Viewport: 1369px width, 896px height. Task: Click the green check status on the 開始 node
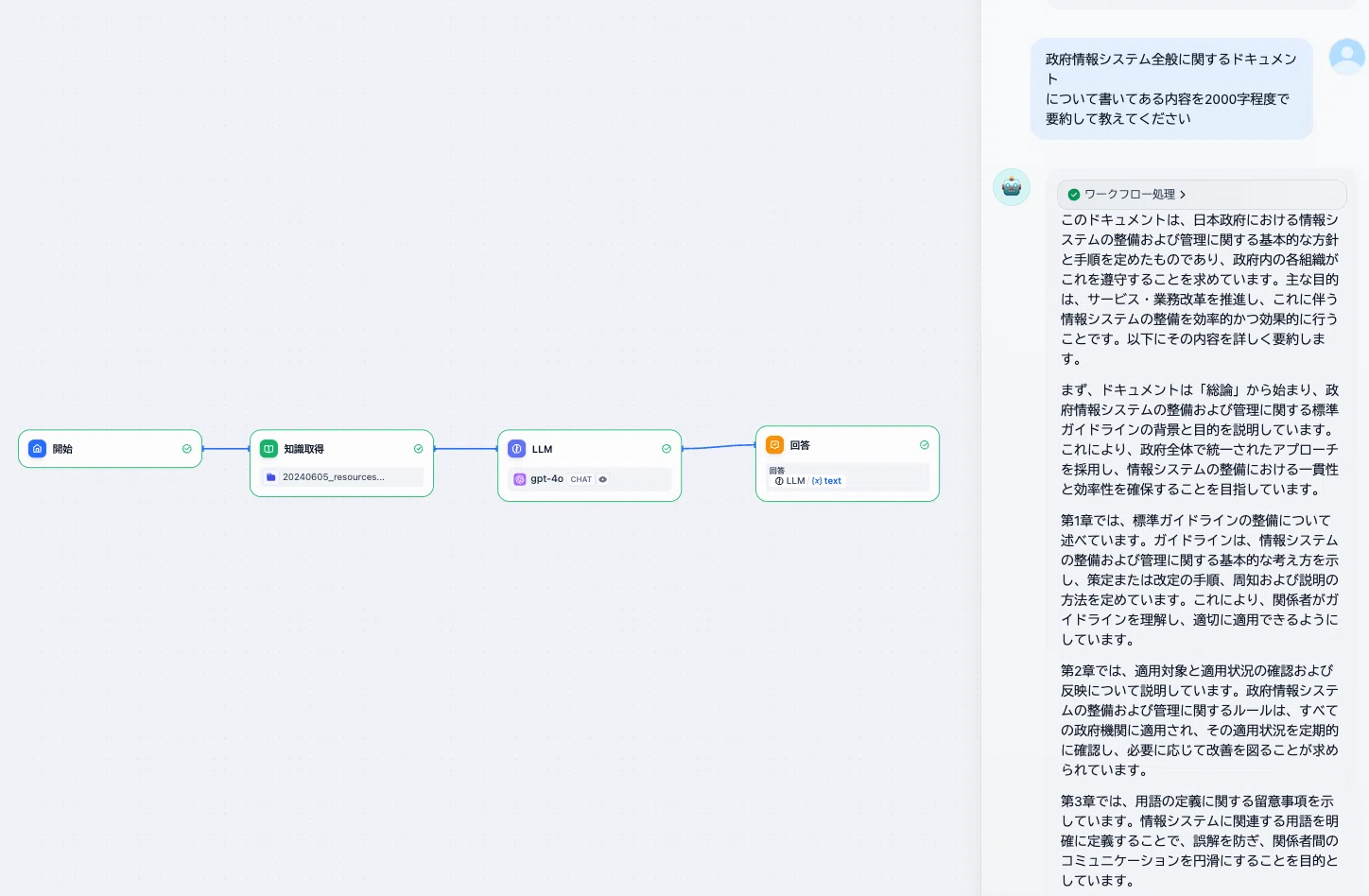[x=187, y=449]
